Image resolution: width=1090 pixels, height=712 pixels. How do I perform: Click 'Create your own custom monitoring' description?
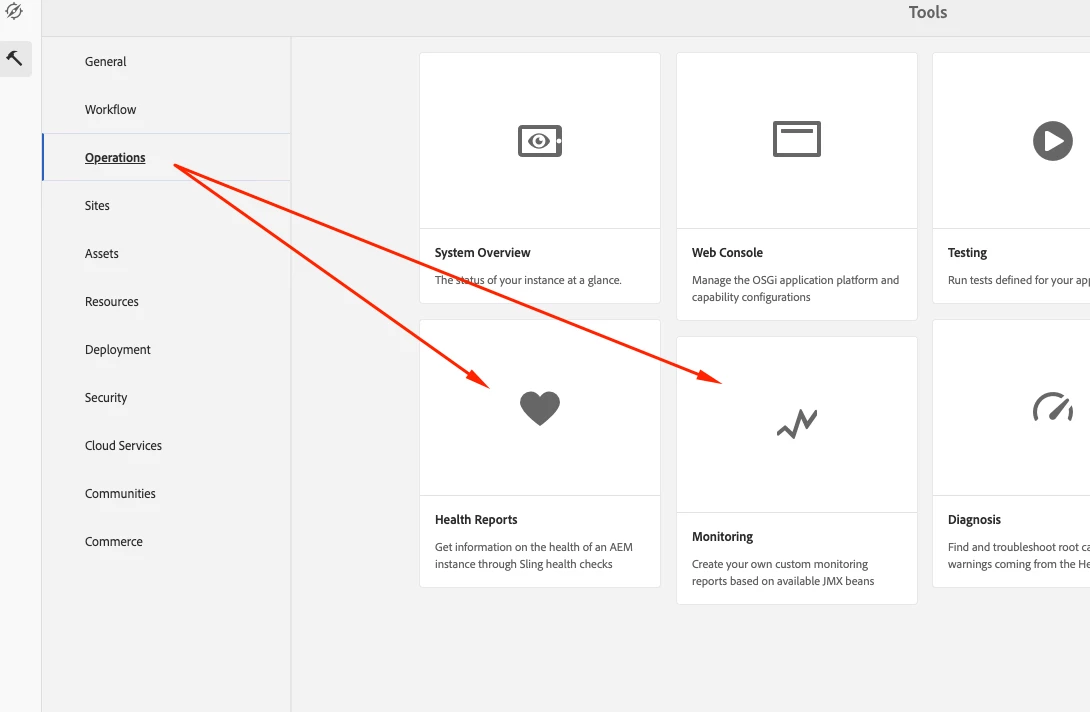[783, 572]
